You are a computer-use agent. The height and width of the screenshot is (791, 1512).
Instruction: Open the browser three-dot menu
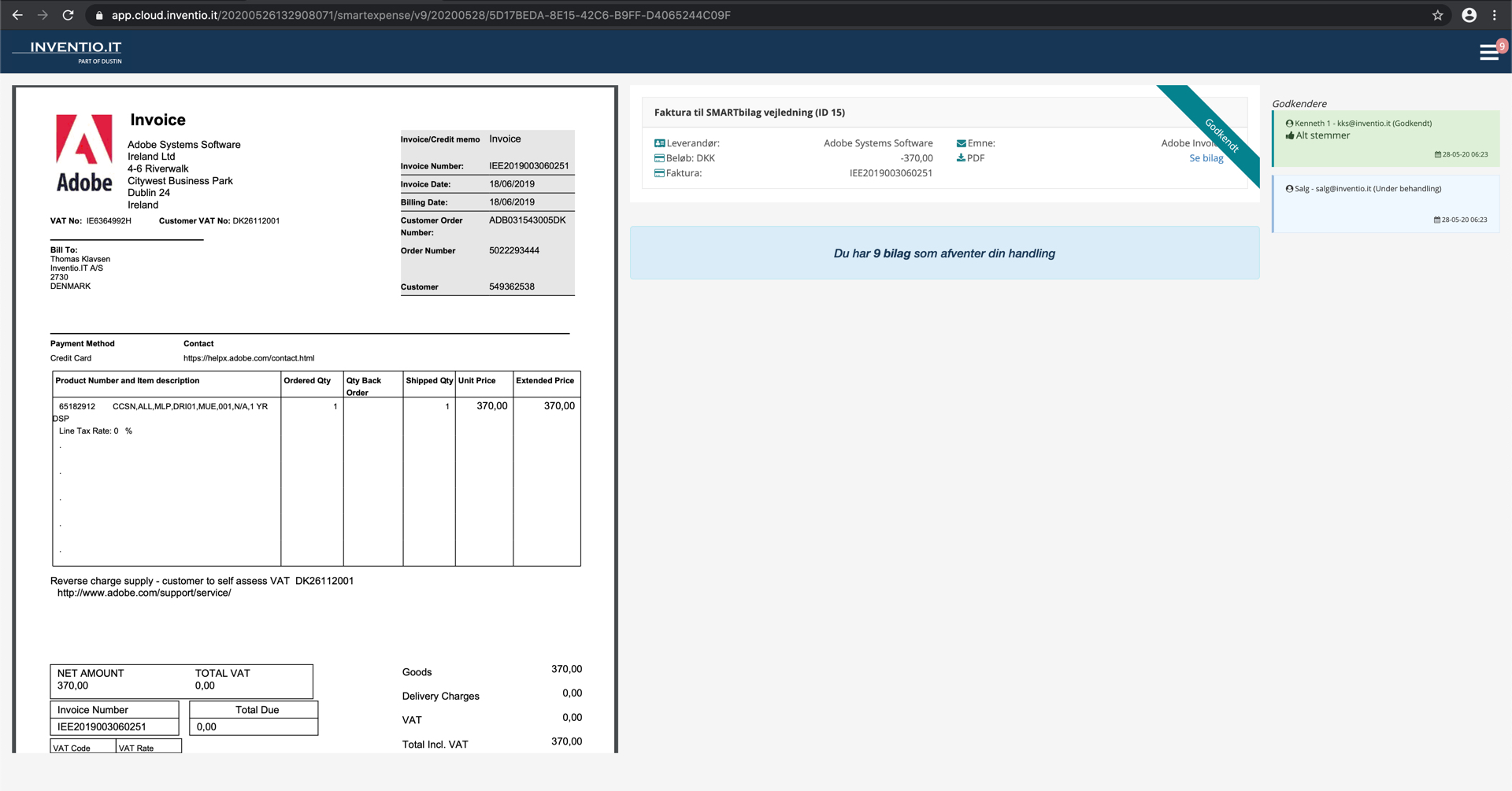coord(1494,15)
